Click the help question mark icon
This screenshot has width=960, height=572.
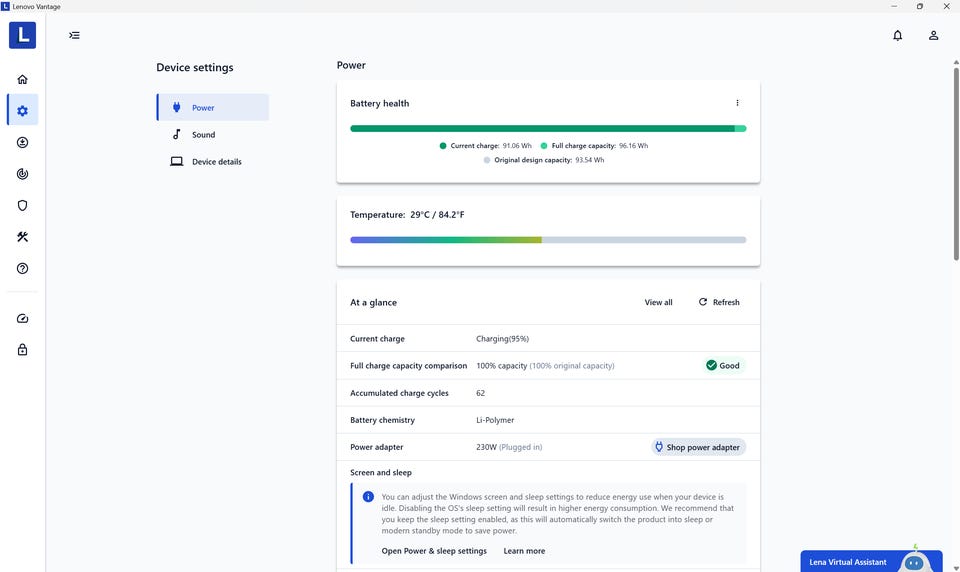(x=22, y=269)
